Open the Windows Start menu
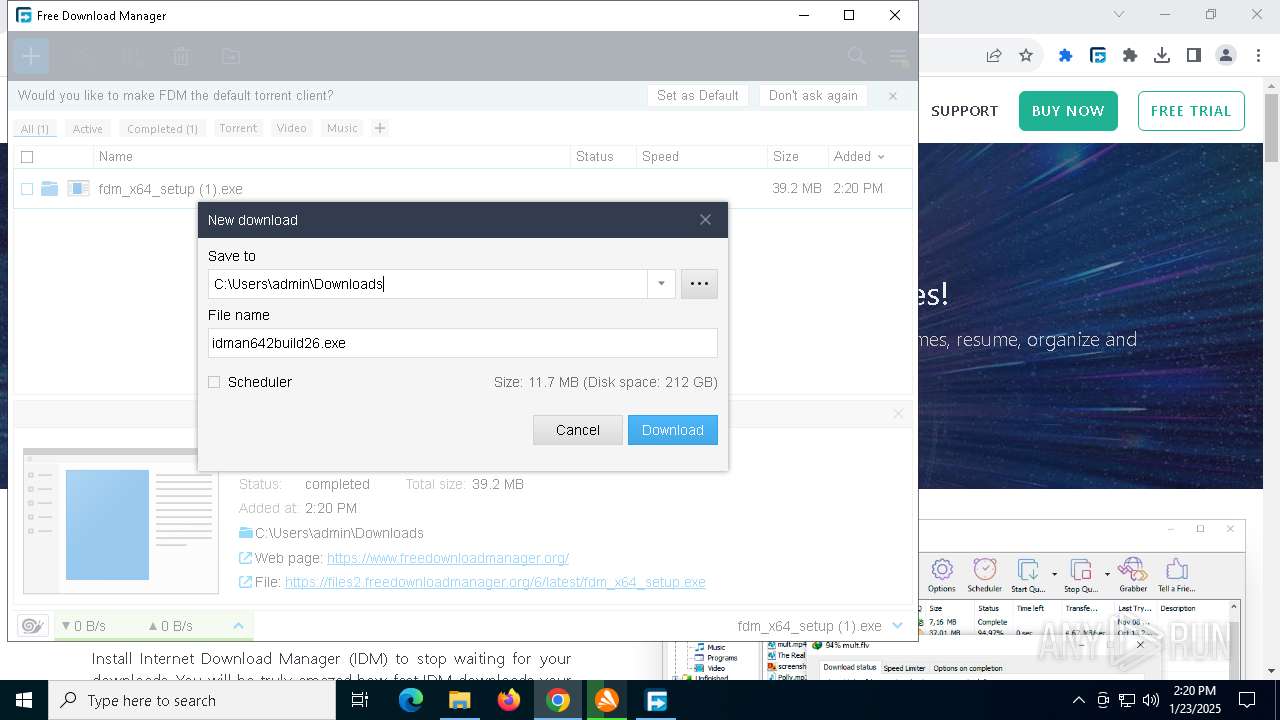The image size is (1280, 720). pos(24,700)
